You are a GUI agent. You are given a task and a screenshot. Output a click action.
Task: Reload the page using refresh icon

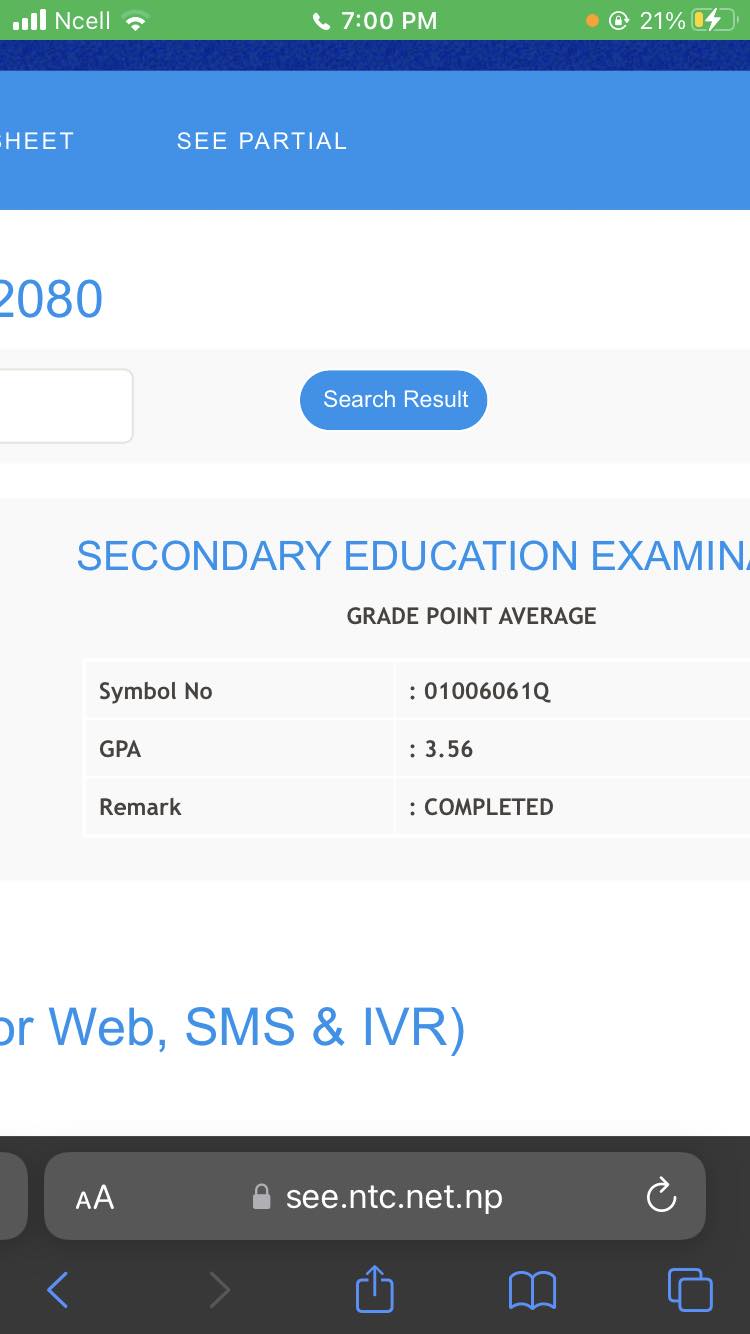pos(661,1195)
